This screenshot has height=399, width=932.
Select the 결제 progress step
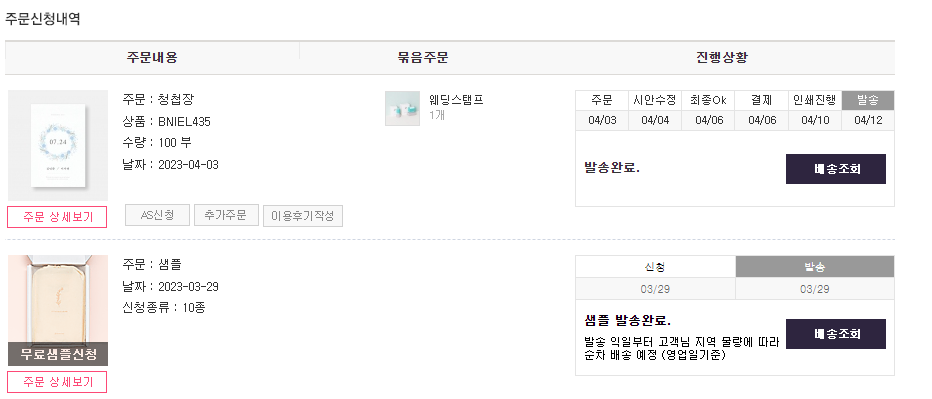point(761,100)
